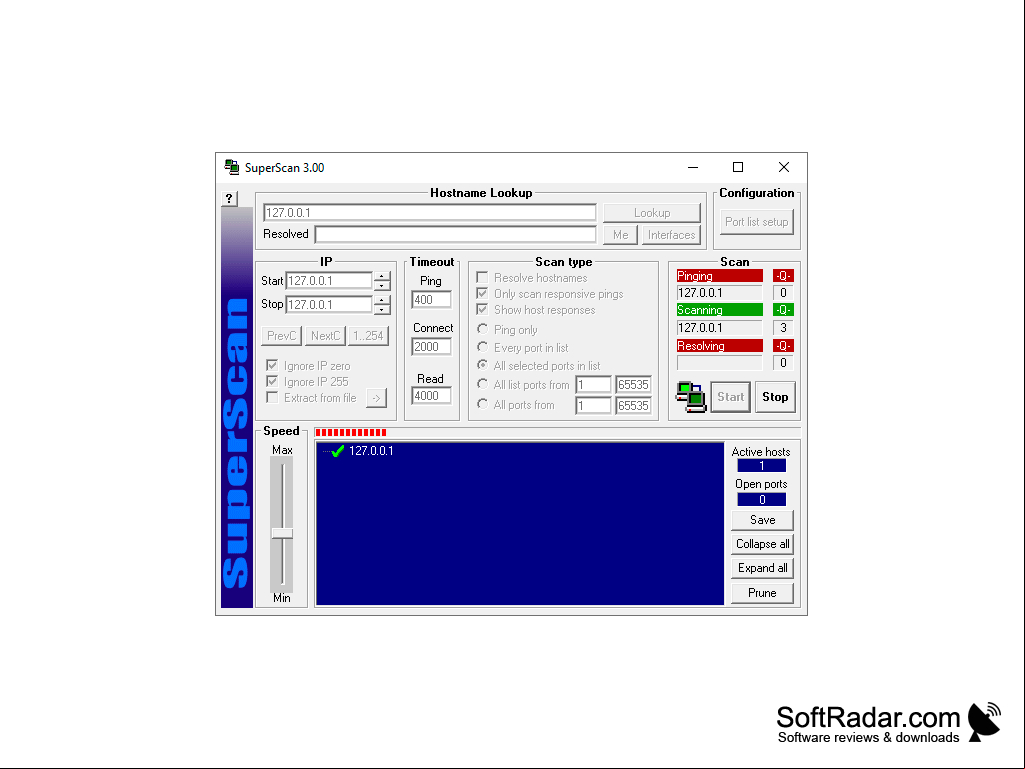Toggle Show host responses checkbox
This screenshot has width=1025, height=769.
(x=482, y=309)
